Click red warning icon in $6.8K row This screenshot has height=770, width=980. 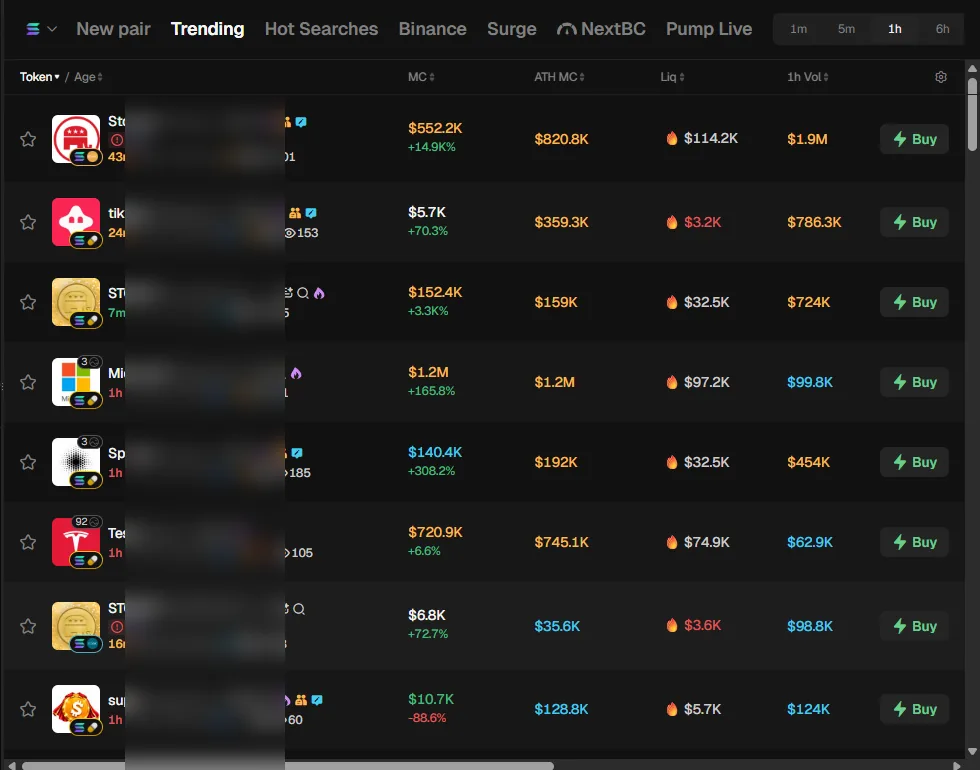click(x=117, y=626)
